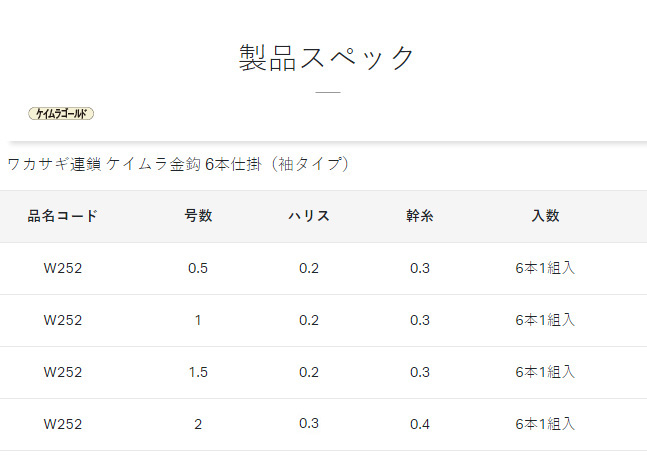Click ハリス 0.3 in the last row
The height and width of the screenshot is (458, 647).
309,423
